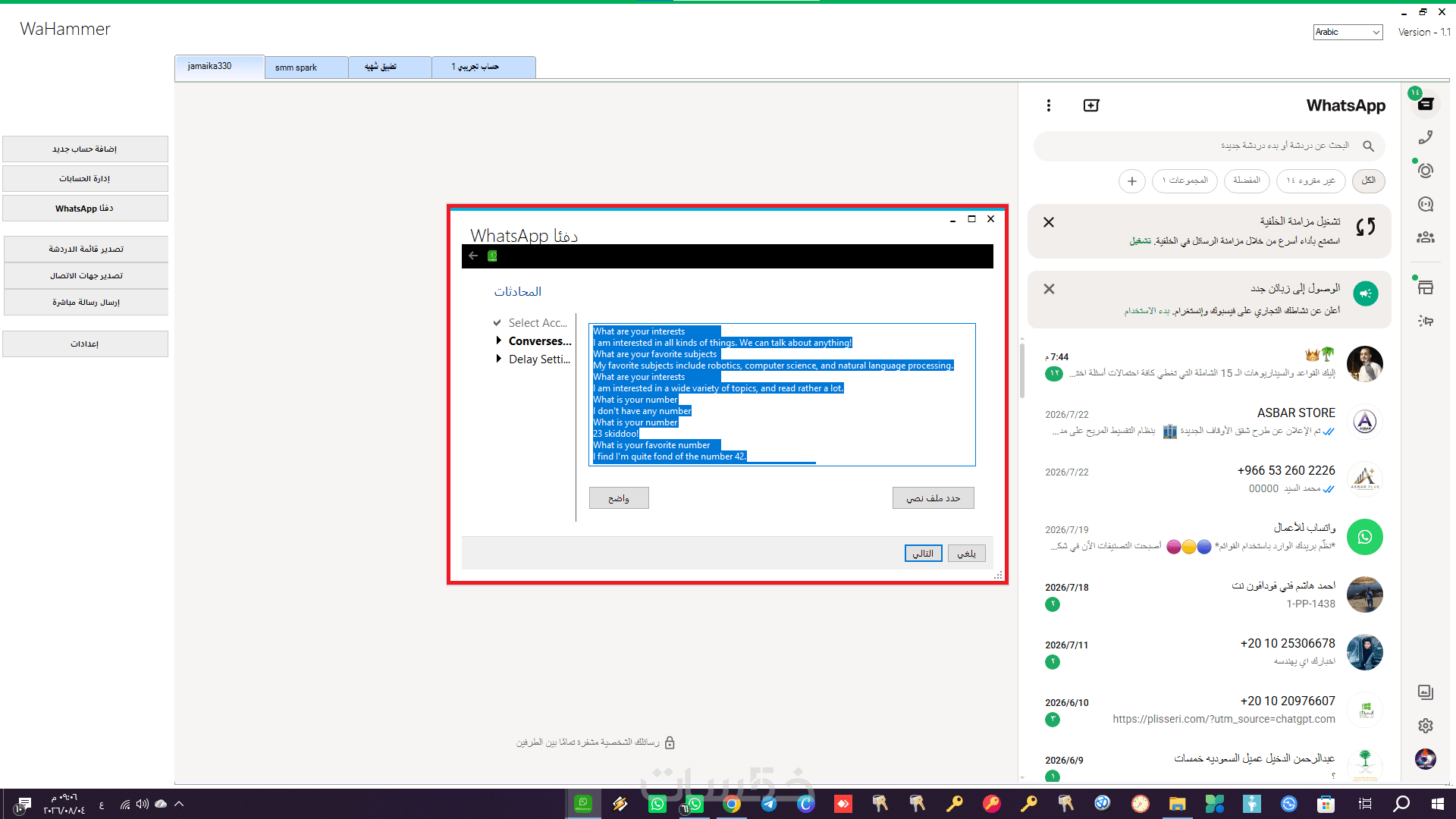Select the الكل chat filter

point(1368,180)
